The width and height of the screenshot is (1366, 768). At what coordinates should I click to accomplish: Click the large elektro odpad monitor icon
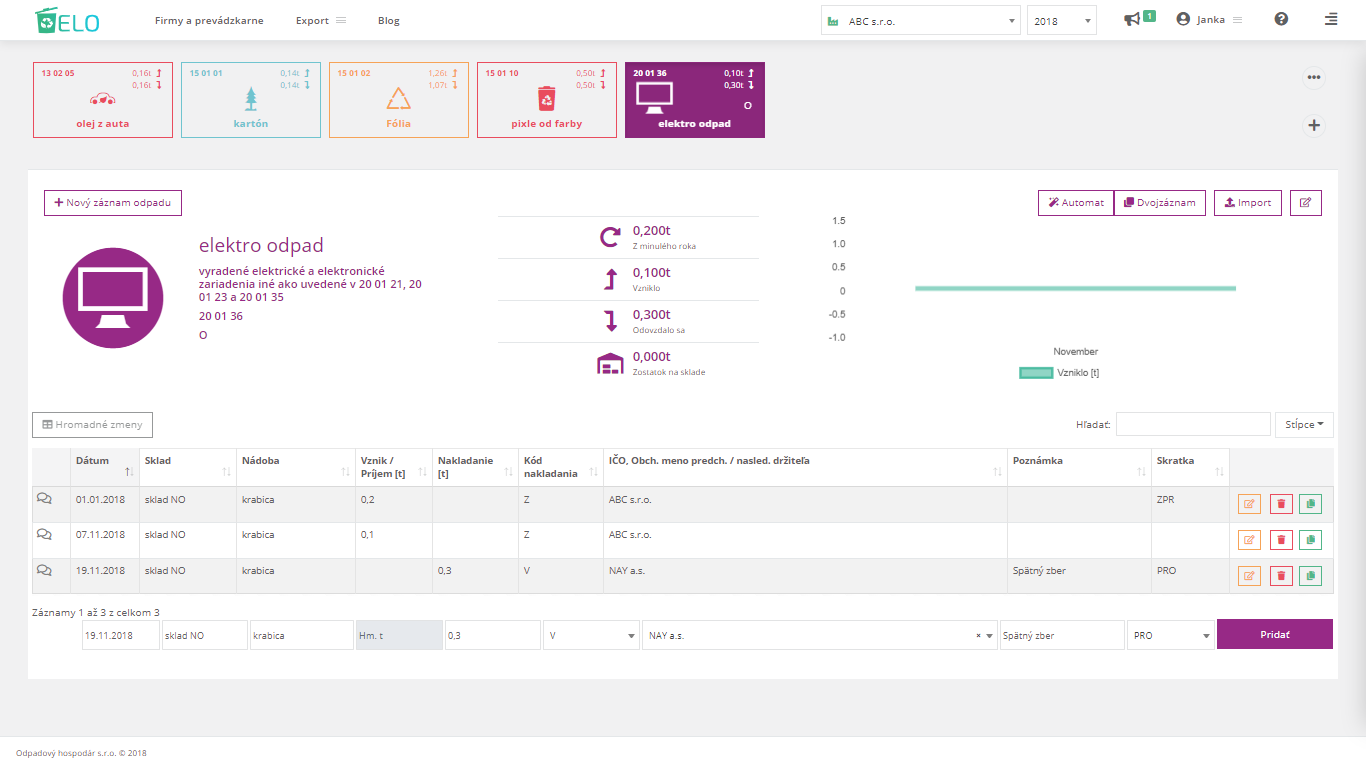113,297
